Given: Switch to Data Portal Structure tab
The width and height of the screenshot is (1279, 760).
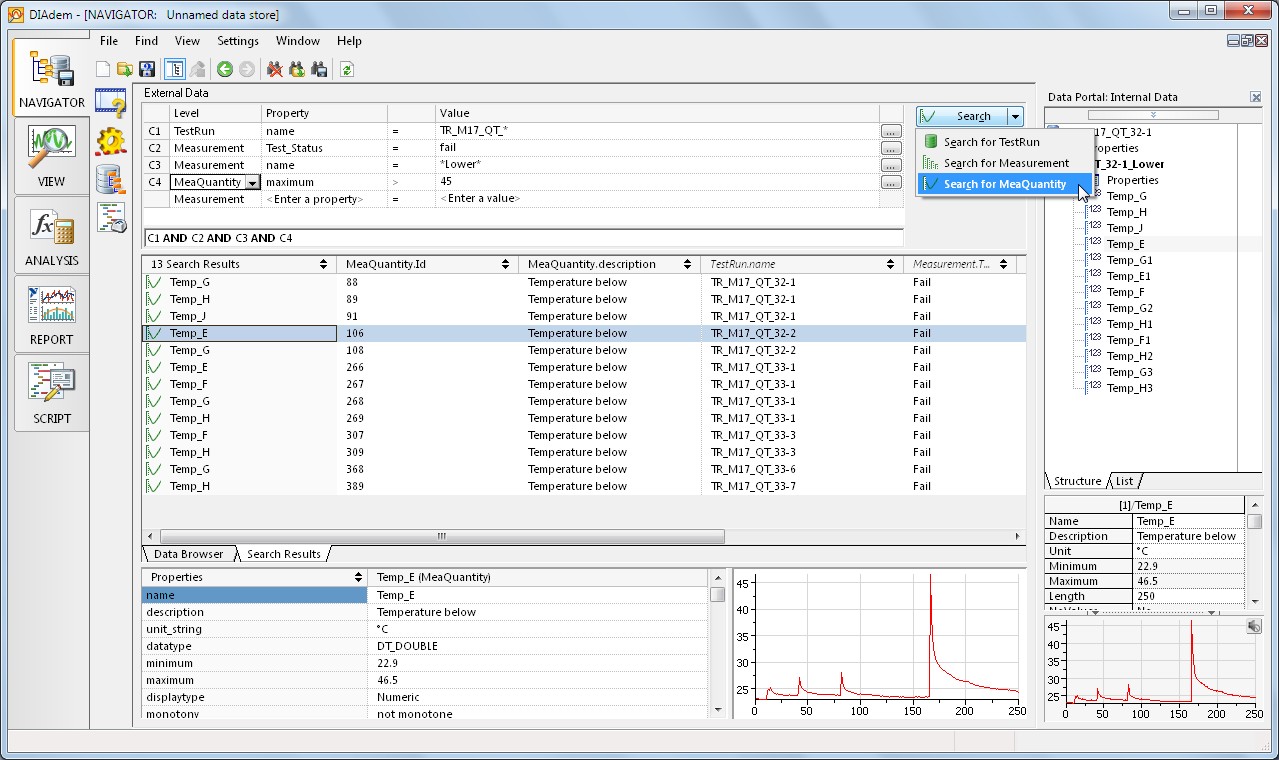Looking at the screenshot, I should pyautogui.click(x=1077, y=481).
